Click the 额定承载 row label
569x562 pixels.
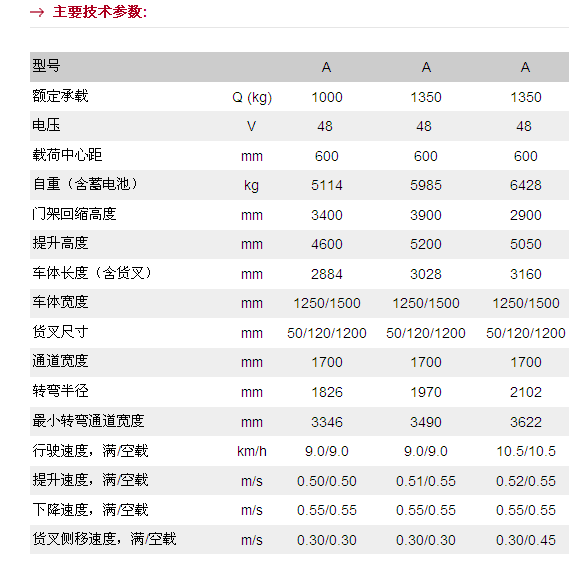(x=60, y=96)
